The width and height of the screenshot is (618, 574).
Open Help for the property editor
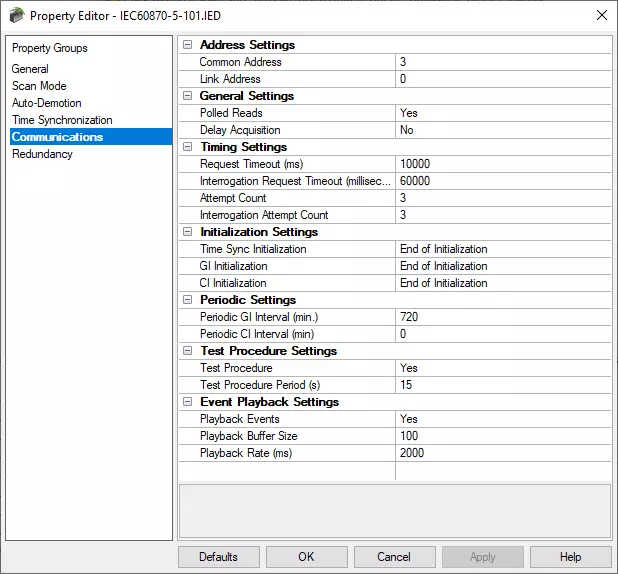tap(571, 557)
